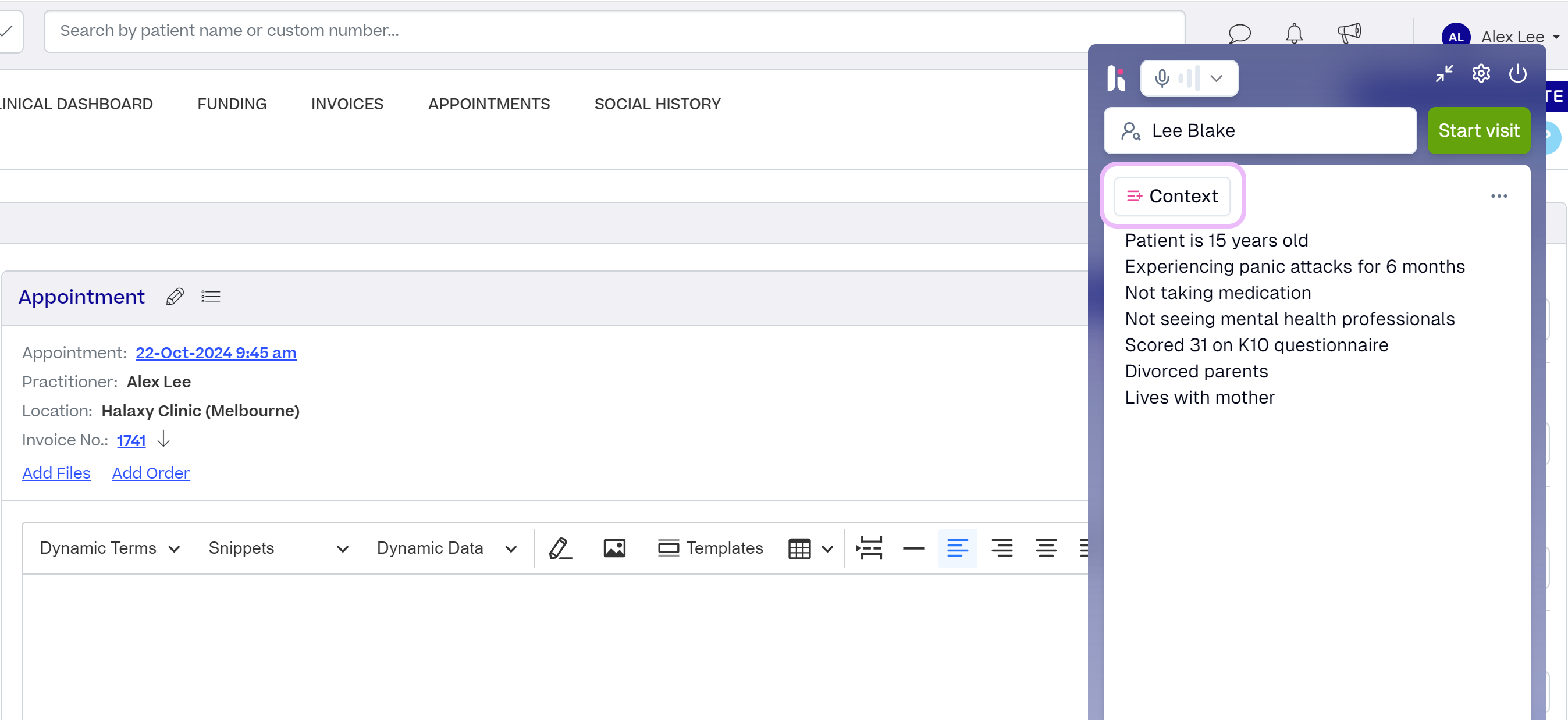Toggle left text alignment
This screenshot has height=720, width=1568.
[957, 548]
